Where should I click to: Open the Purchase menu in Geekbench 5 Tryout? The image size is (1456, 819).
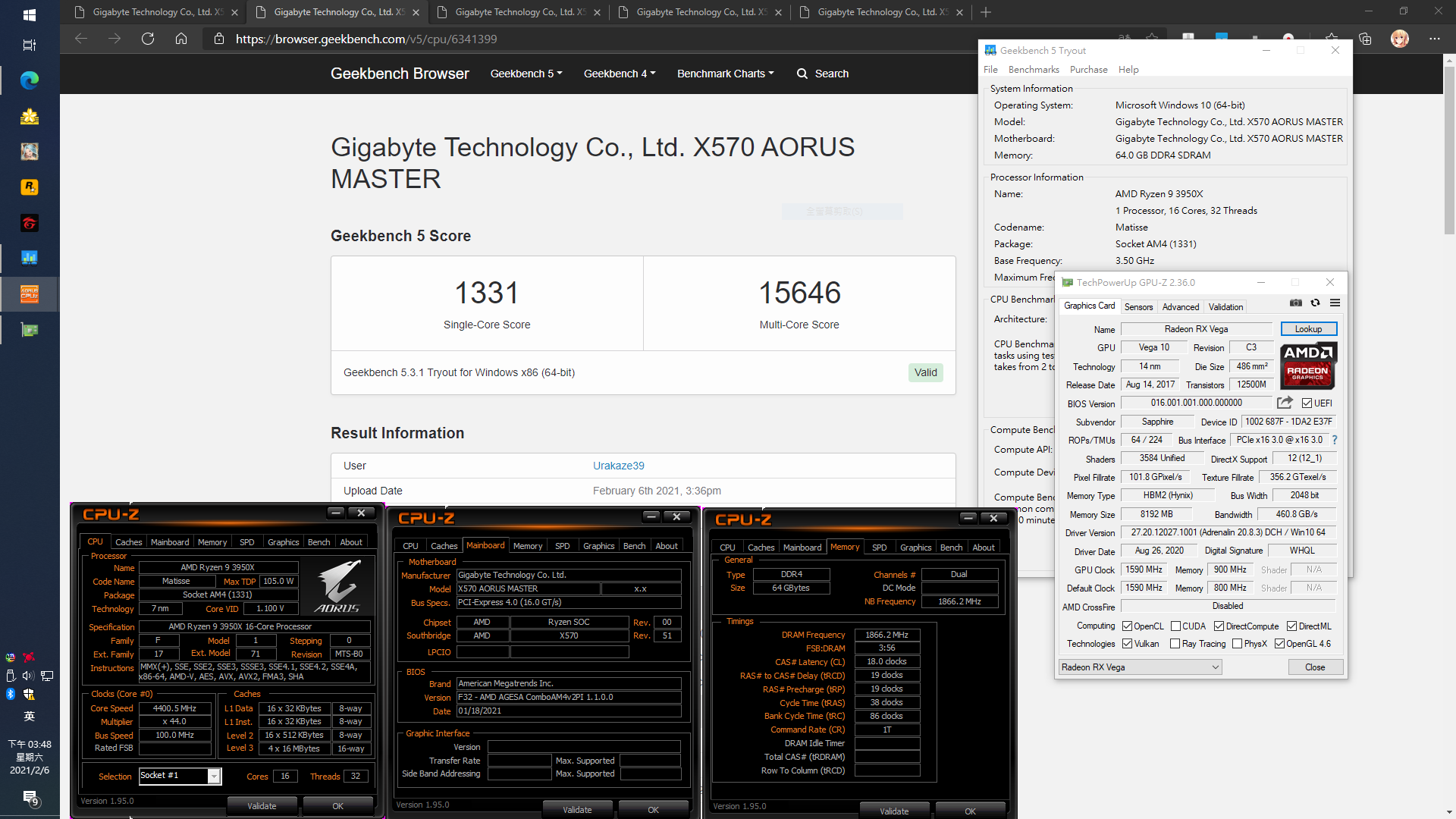pos(1088,70)
